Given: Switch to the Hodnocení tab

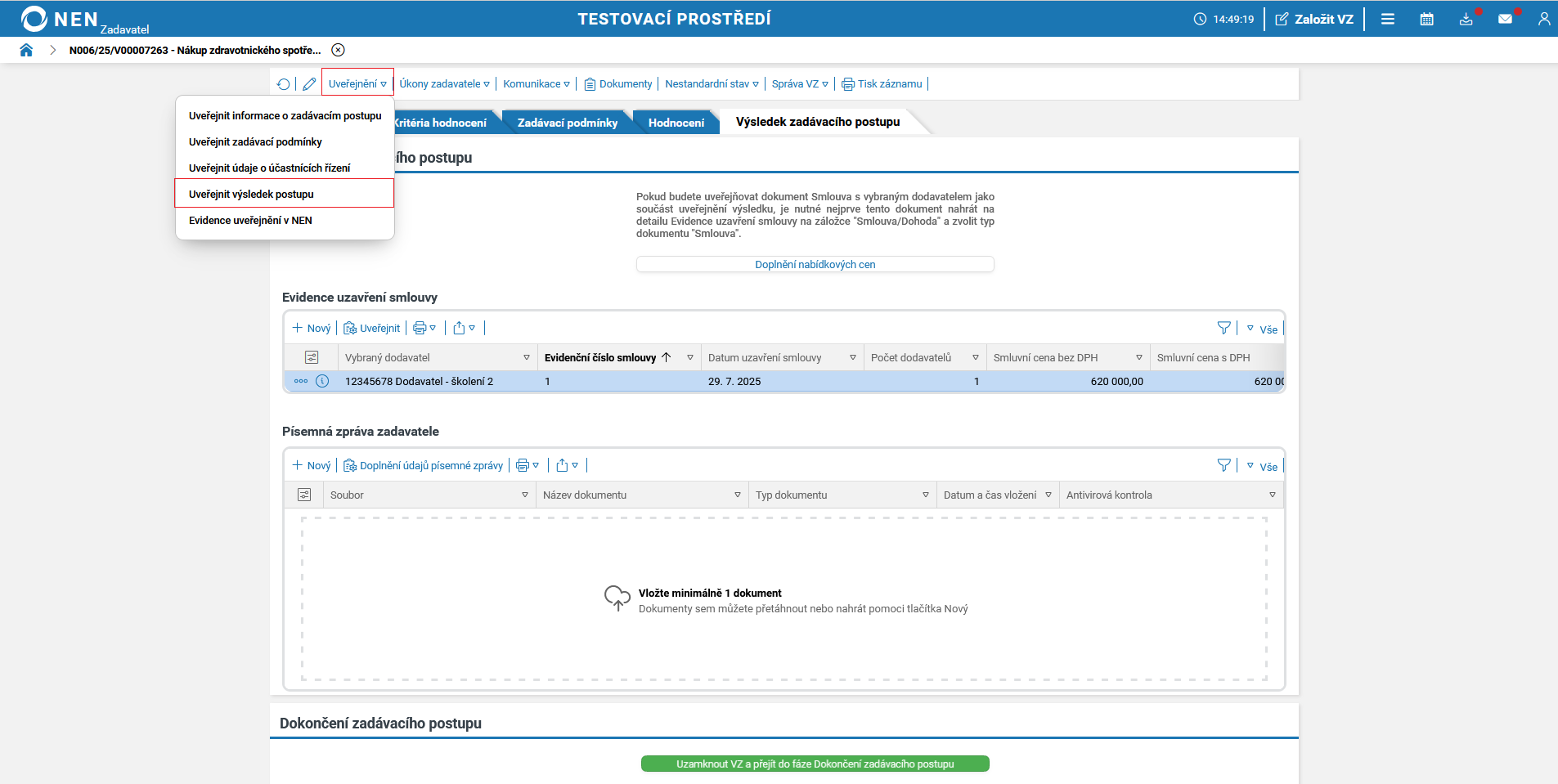Looking at the screenshot, I should pos(676,121).
